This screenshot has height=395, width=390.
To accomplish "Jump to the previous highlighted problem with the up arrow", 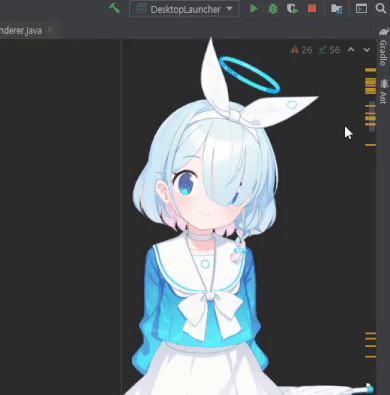I will [x=351, y=50].
